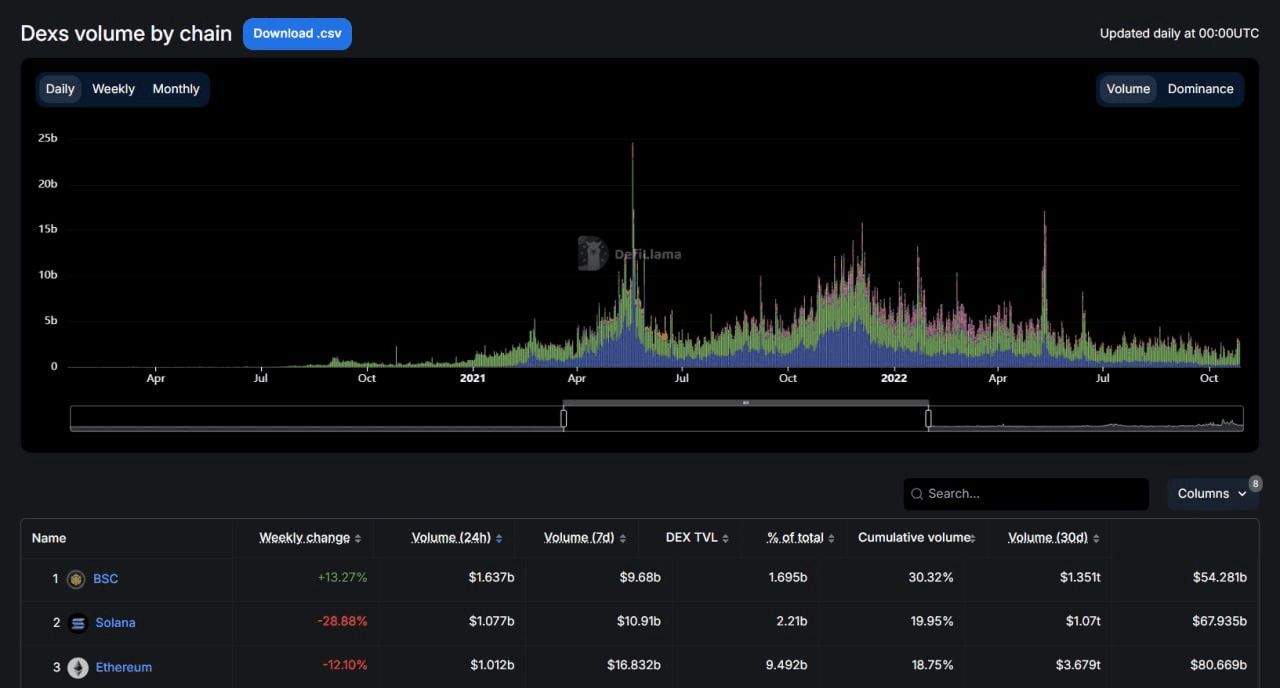Click the Download .csv button
The image size is (1280, 688).
pyautogui.click(x=297, y=33)
